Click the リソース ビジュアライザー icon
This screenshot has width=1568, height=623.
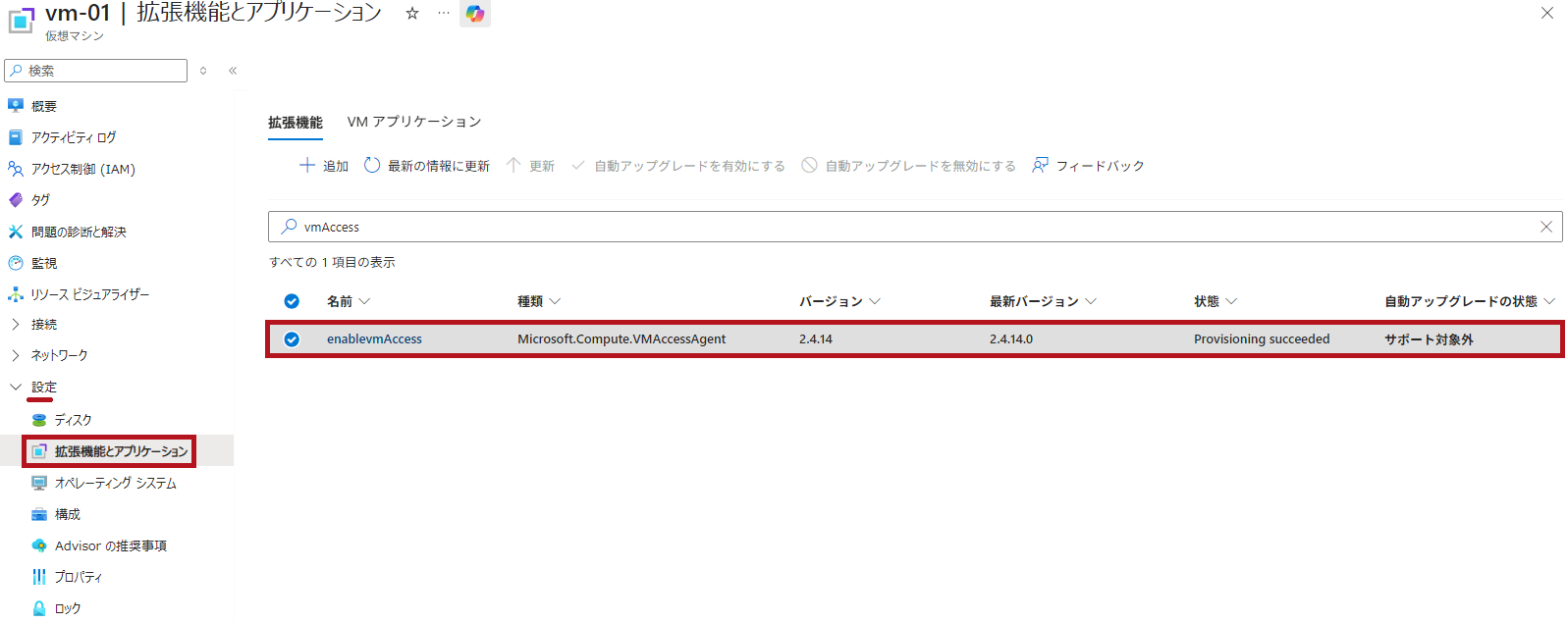point(15,294)
